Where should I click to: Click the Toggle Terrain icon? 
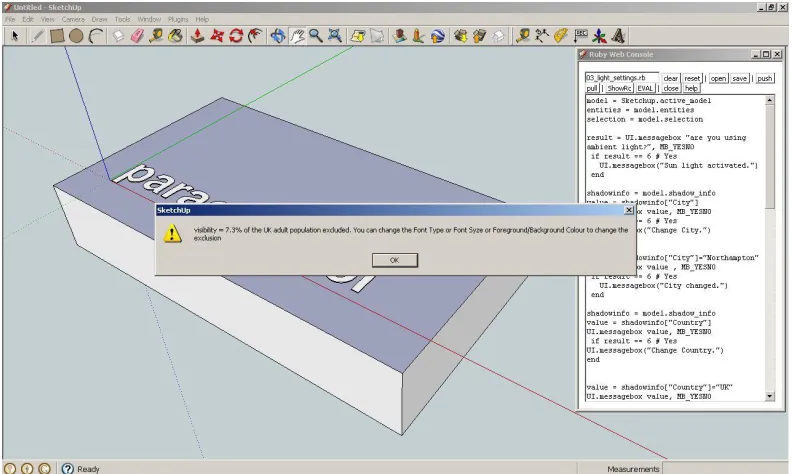pos(377,36)
